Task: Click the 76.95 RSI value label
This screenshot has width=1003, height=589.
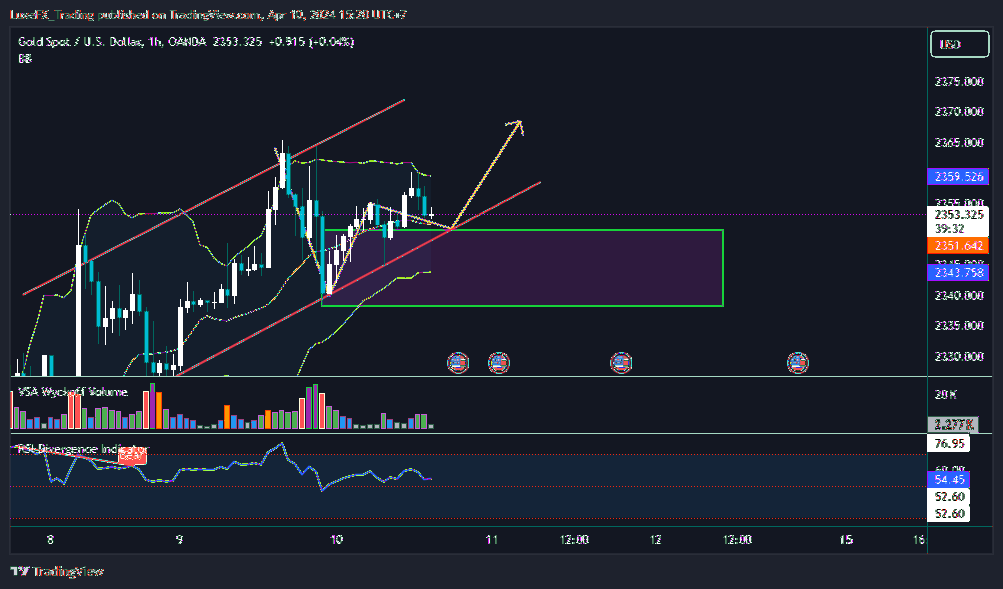Action: [949, 443]
